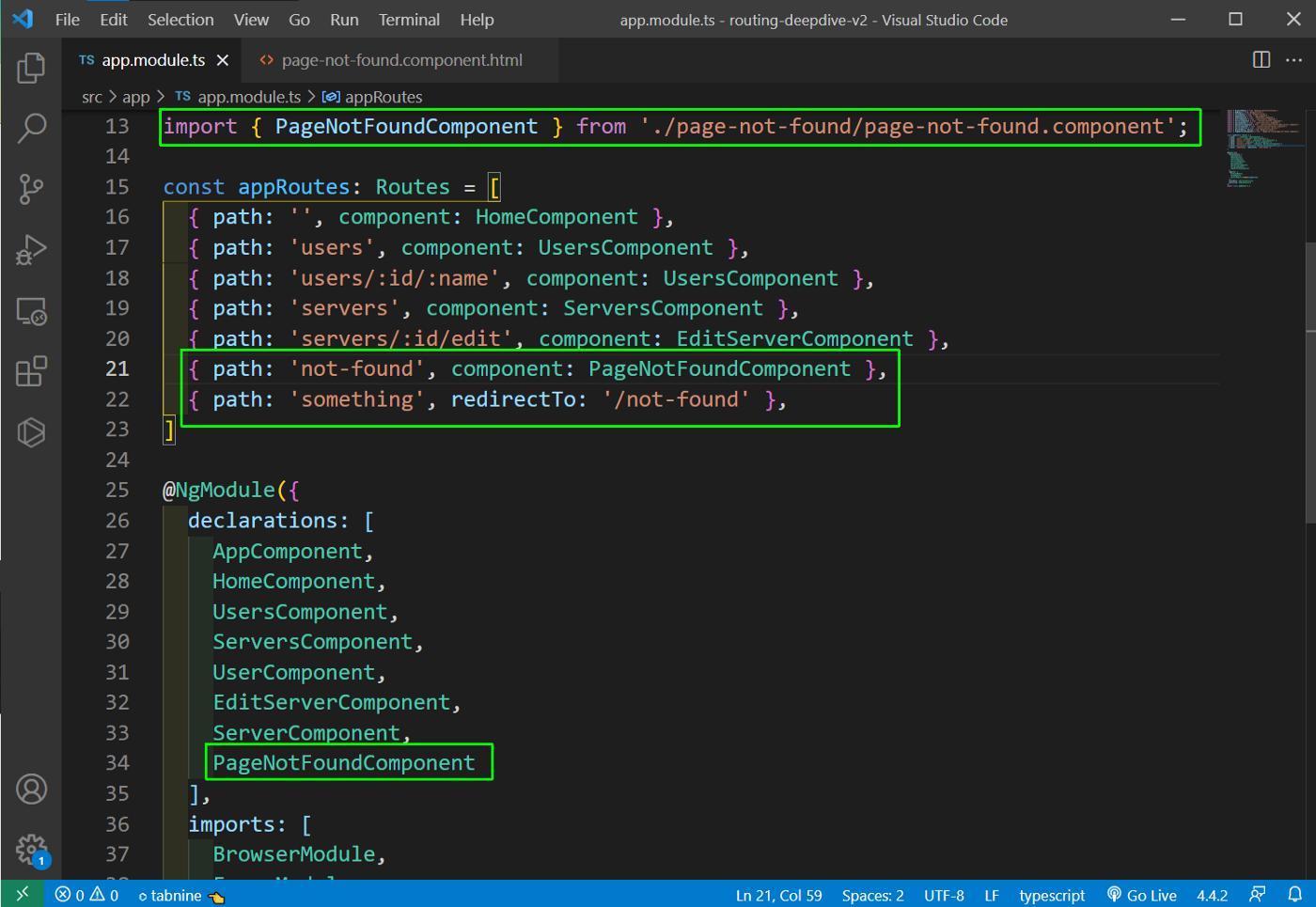Click redirectTo property on line 22
This screenshot has height=907, width=1316.
click(513, 399)
